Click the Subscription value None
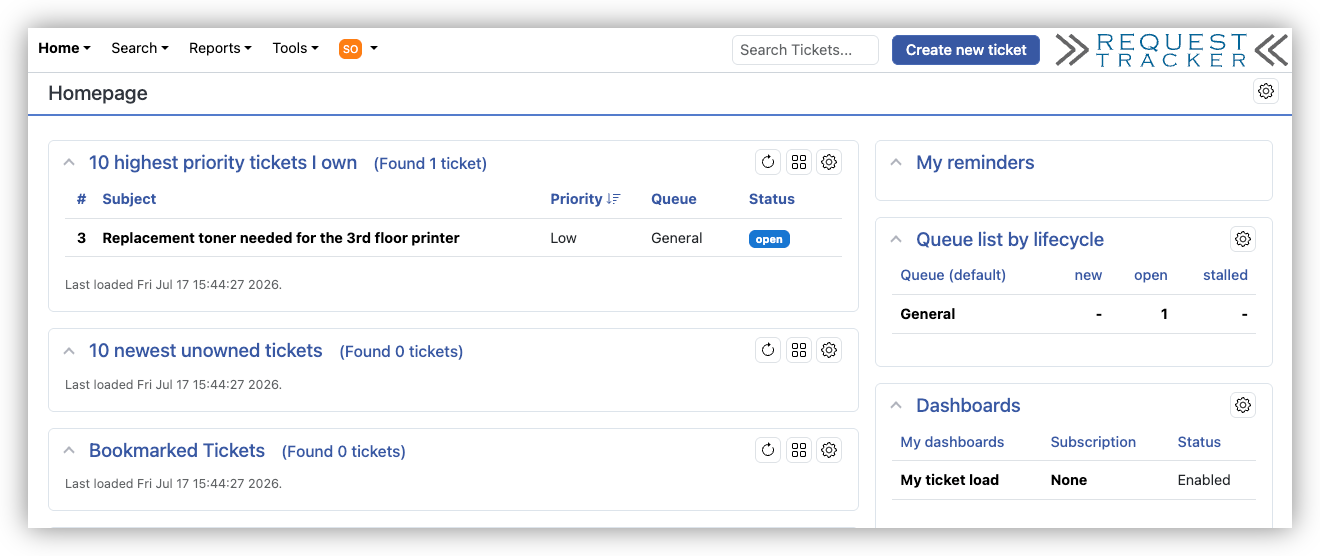This screenshot has height=556, width=1320. (1069, 480)
